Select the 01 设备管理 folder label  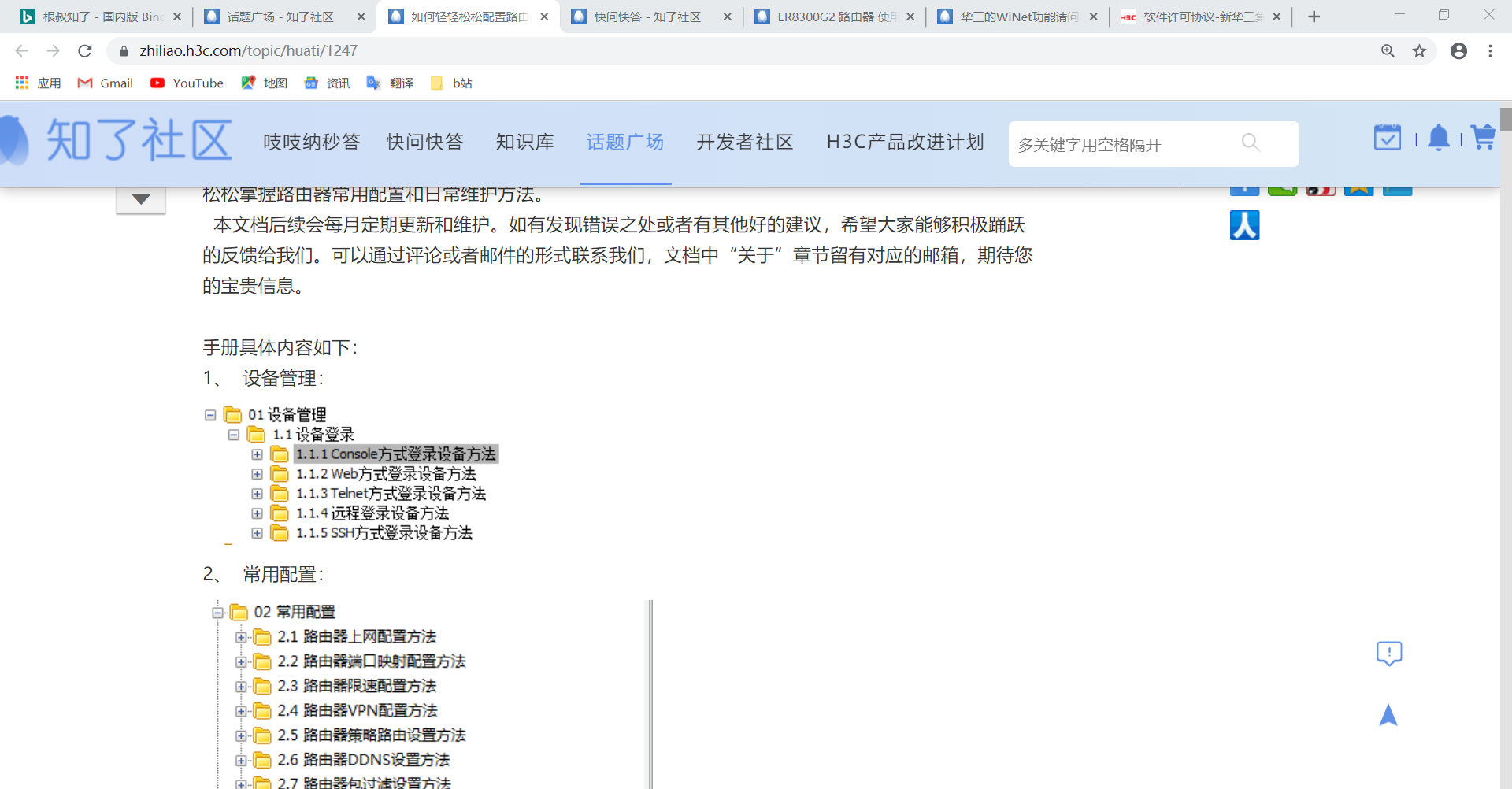tap(287, 415)
